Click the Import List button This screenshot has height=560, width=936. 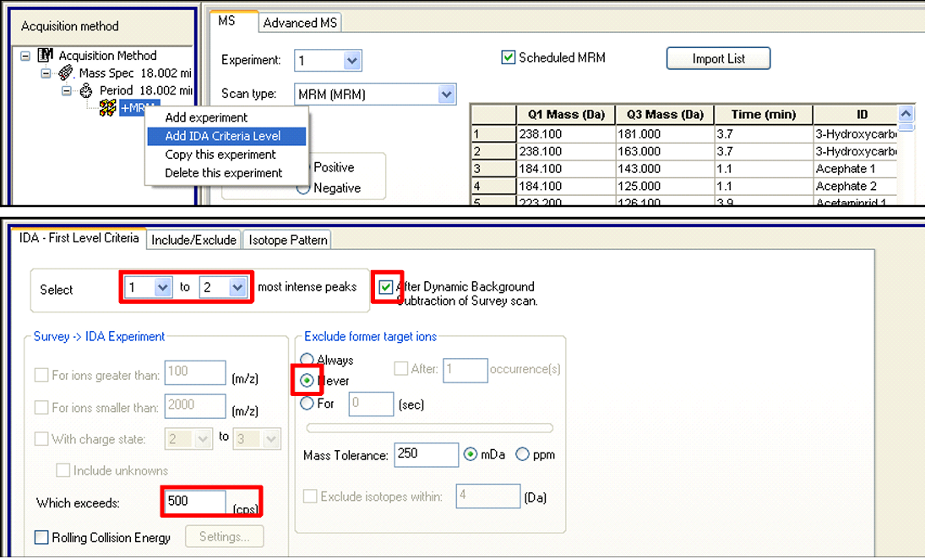[718, 59]
